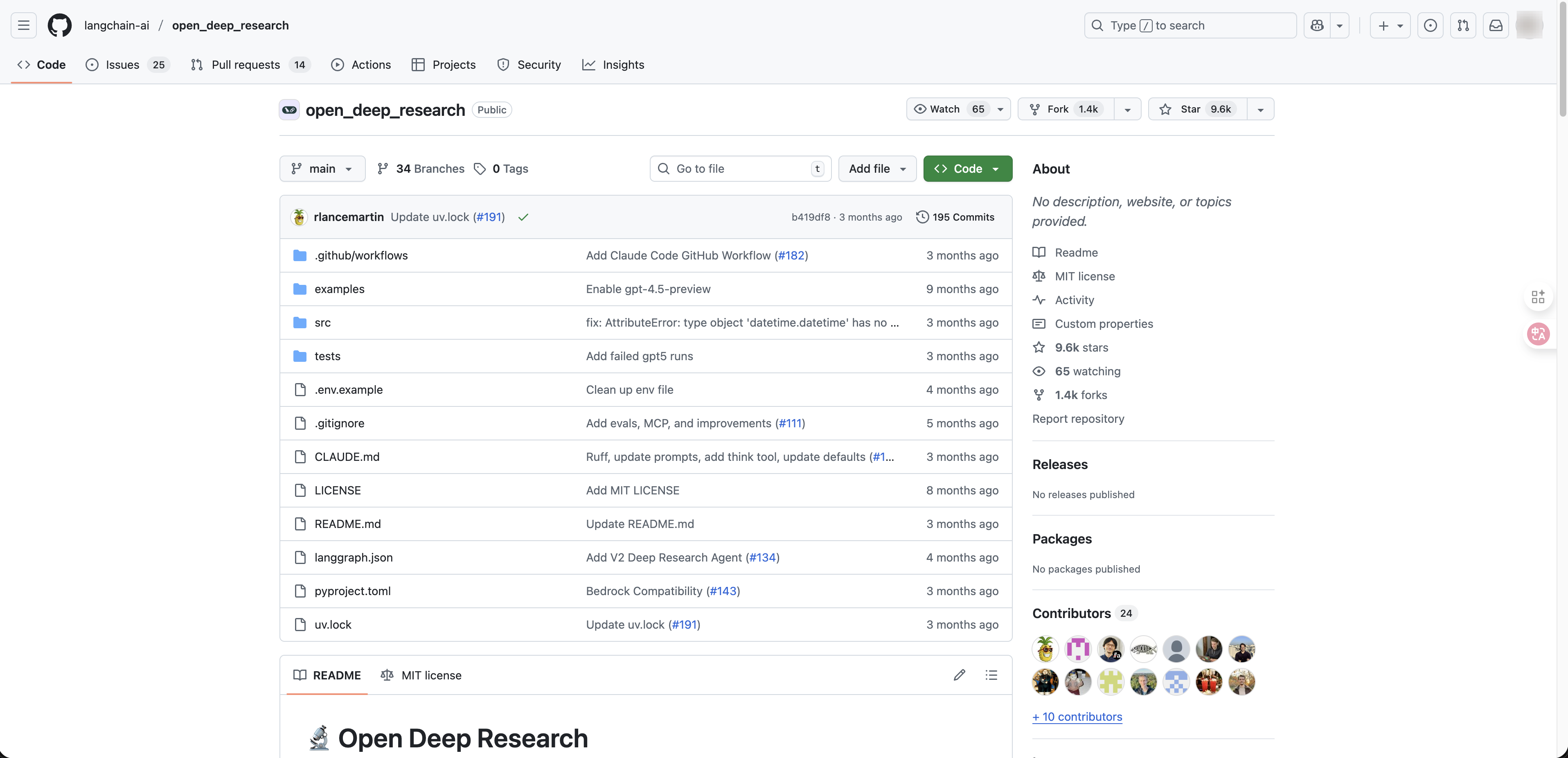Open the langchain-ai owner link
Screen dimensions: 1568x758
tap(117, 25)
